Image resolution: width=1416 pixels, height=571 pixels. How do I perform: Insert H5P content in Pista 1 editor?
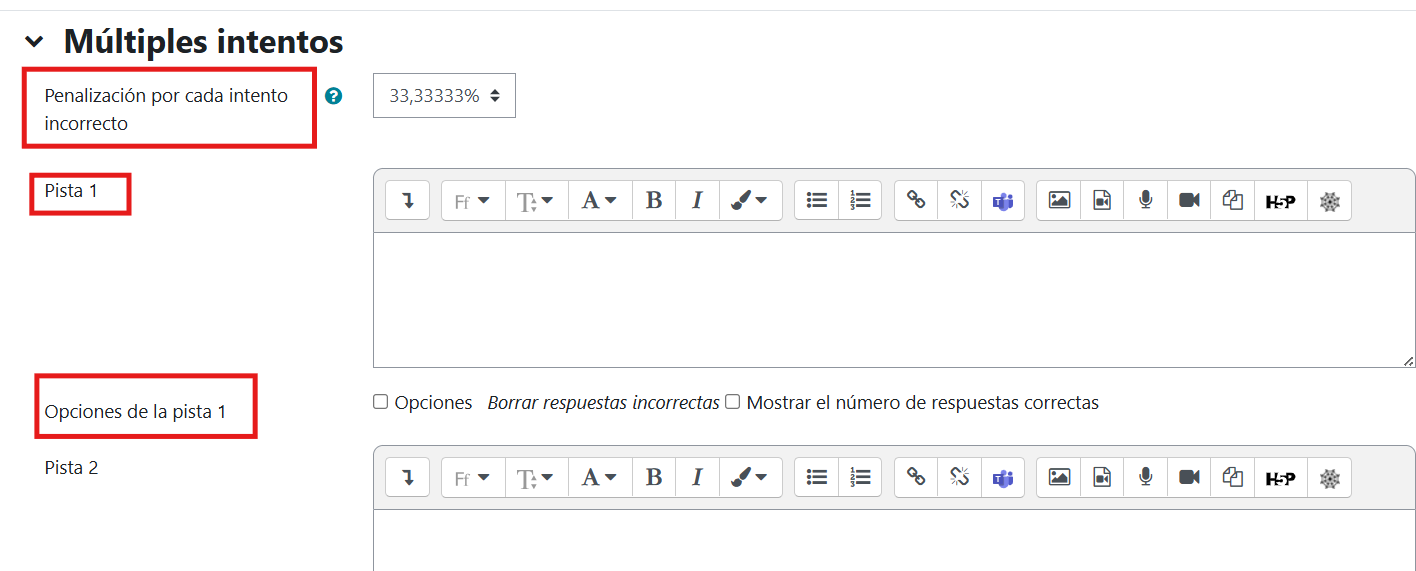[x=1281, y=201]
